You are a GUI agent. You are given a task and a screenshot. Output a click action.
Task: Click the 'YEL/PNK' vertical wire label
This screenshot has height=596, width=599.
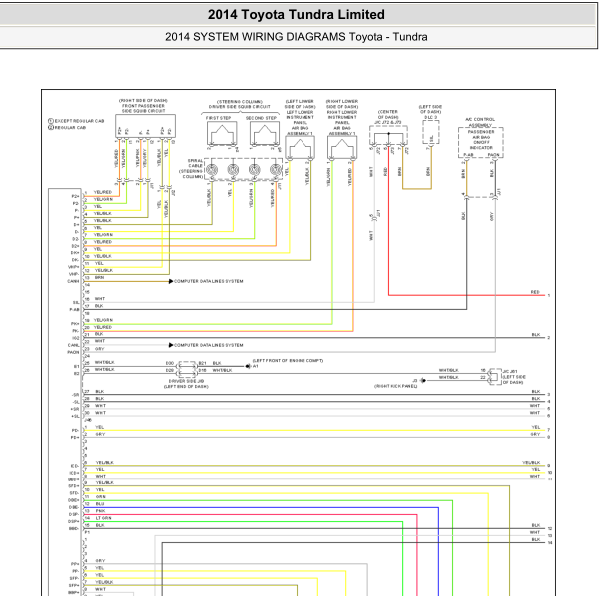pos(137,158)
